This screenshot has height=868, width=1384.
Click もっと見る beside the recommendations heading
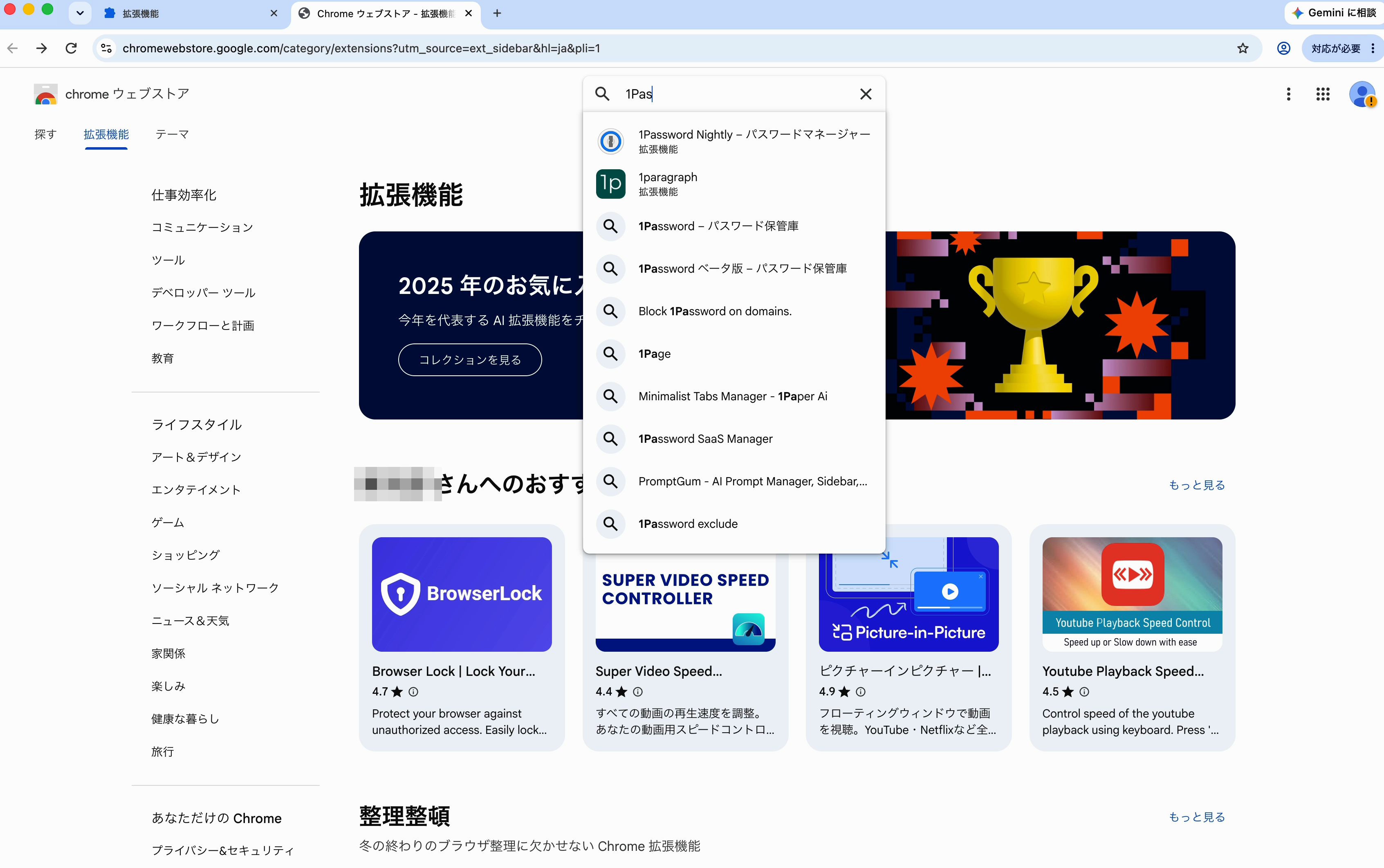coord(1197,485)
